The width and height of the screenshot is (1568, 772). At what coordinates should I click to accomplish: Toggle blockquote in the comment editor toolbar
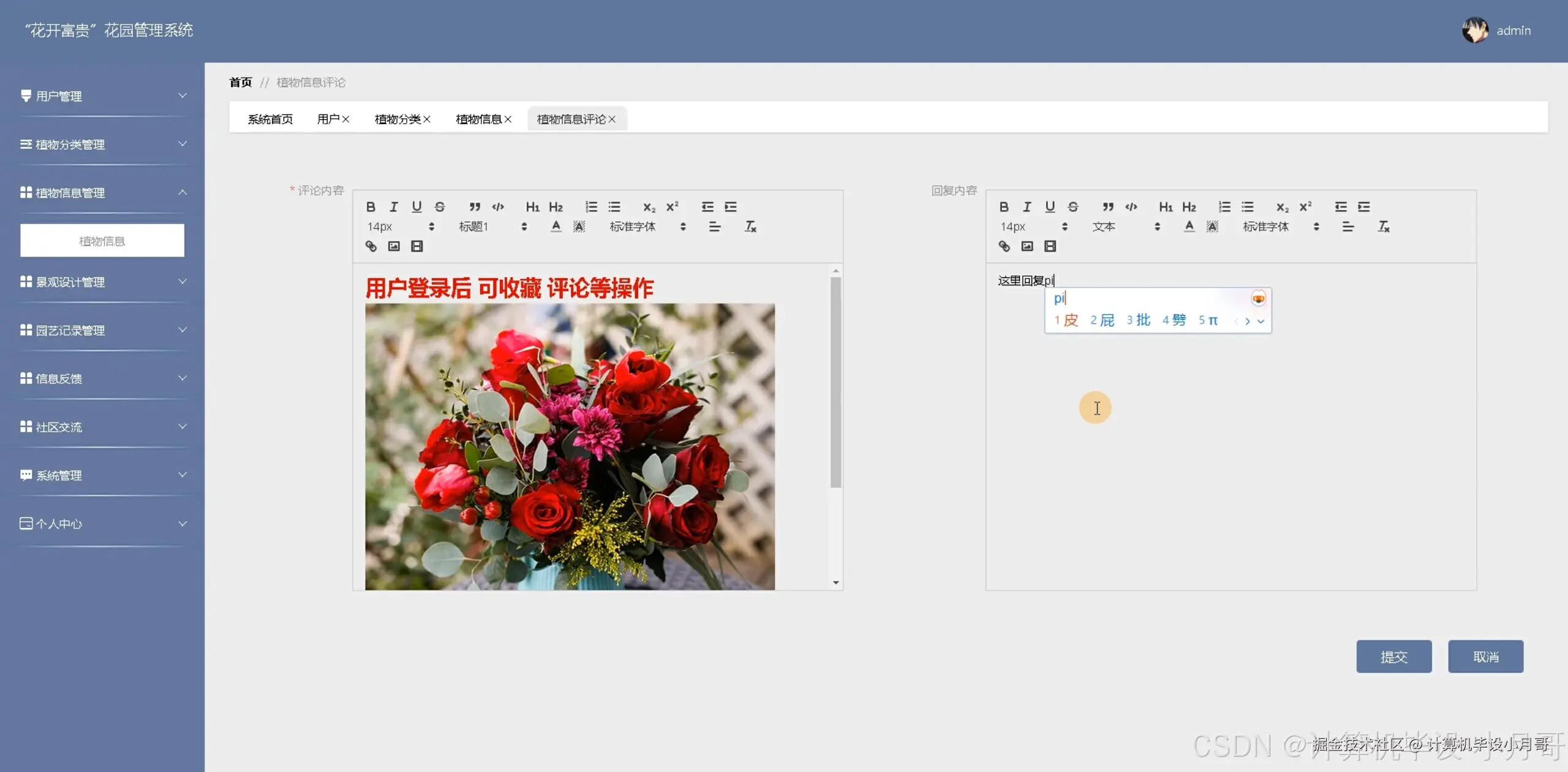[x=475, y=207]
